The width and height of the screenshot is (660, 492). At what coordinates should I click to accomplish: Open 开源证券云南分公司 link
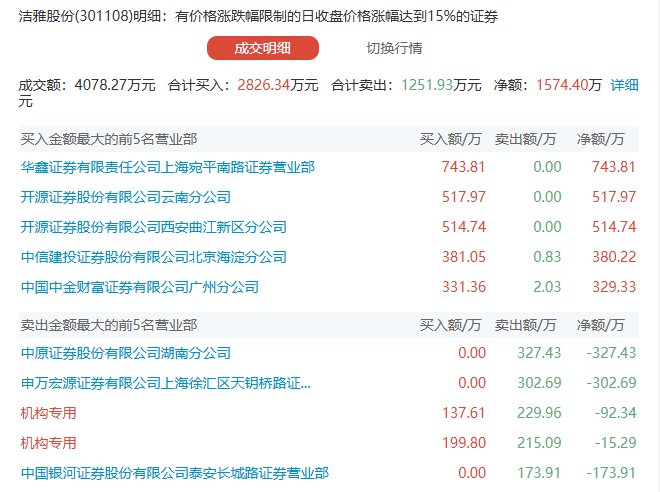(x=125, y=197)
